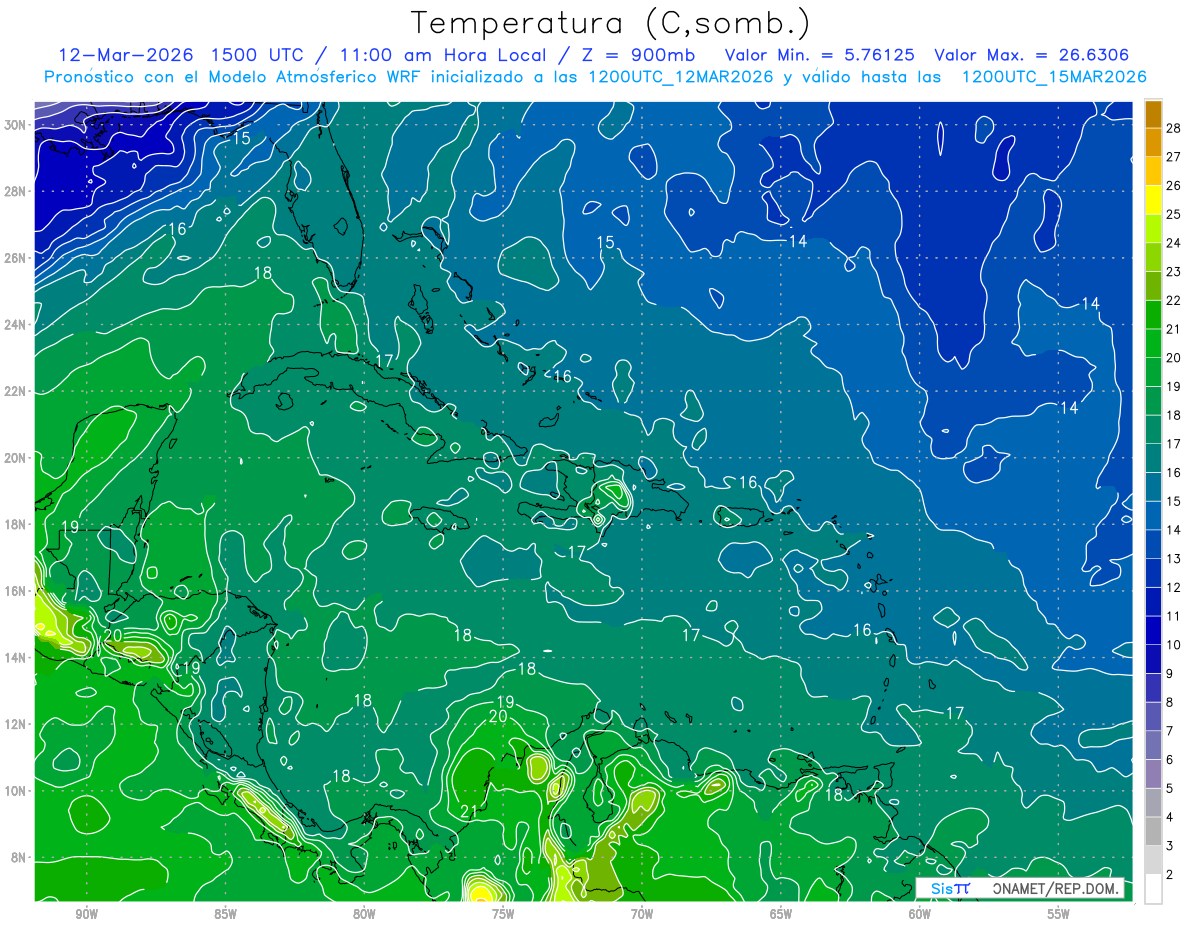Pick the white bottom color bar segment
1200x927 pixels.
coord(1153,889)
